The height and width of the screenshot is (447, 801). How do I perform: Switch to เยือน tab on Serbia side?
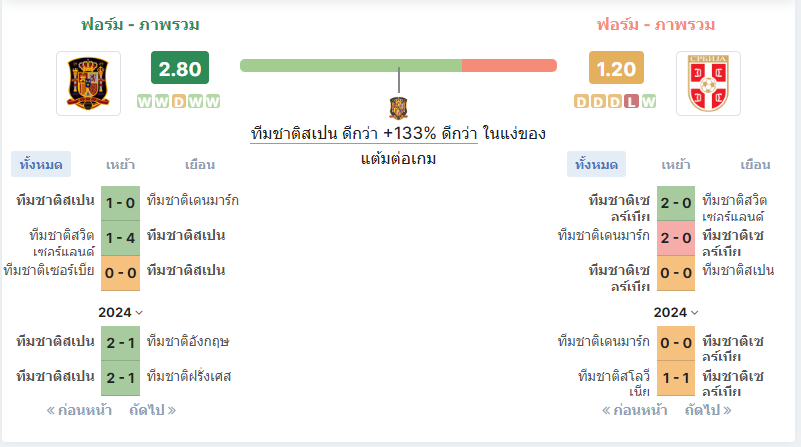[x=755, y=164]
